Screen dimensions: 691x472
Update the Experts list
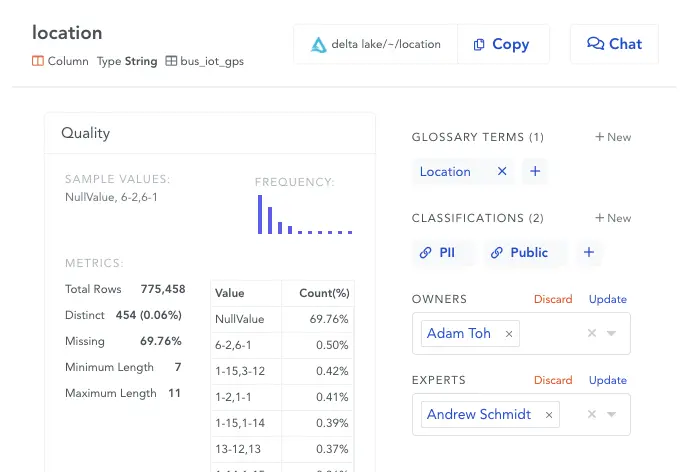(608, 380)
